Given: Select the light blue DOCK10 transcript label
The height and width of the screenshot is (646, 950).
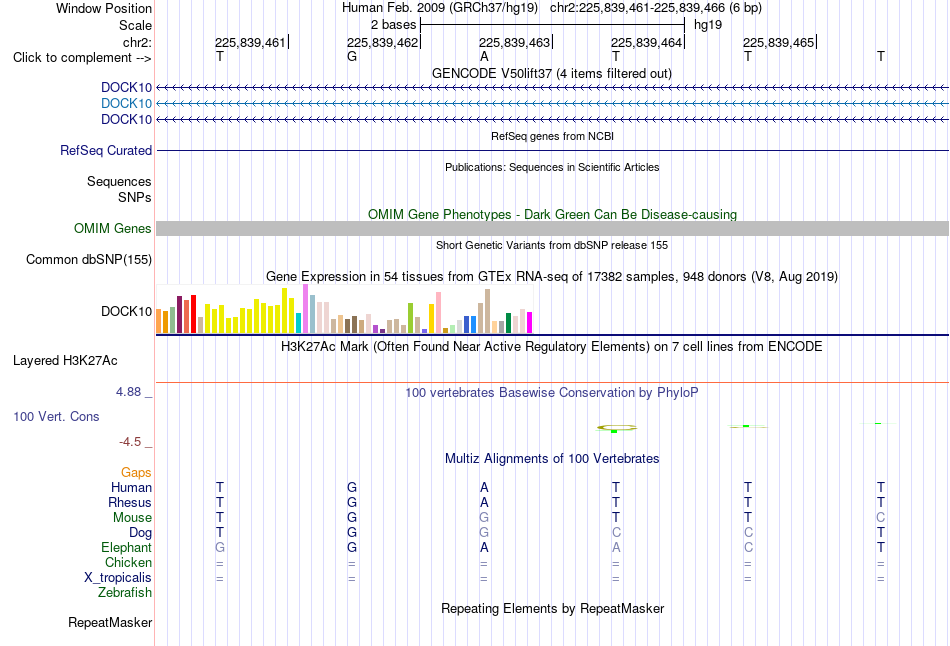Looking at the screenshot, I should click(x=126, y=103).
